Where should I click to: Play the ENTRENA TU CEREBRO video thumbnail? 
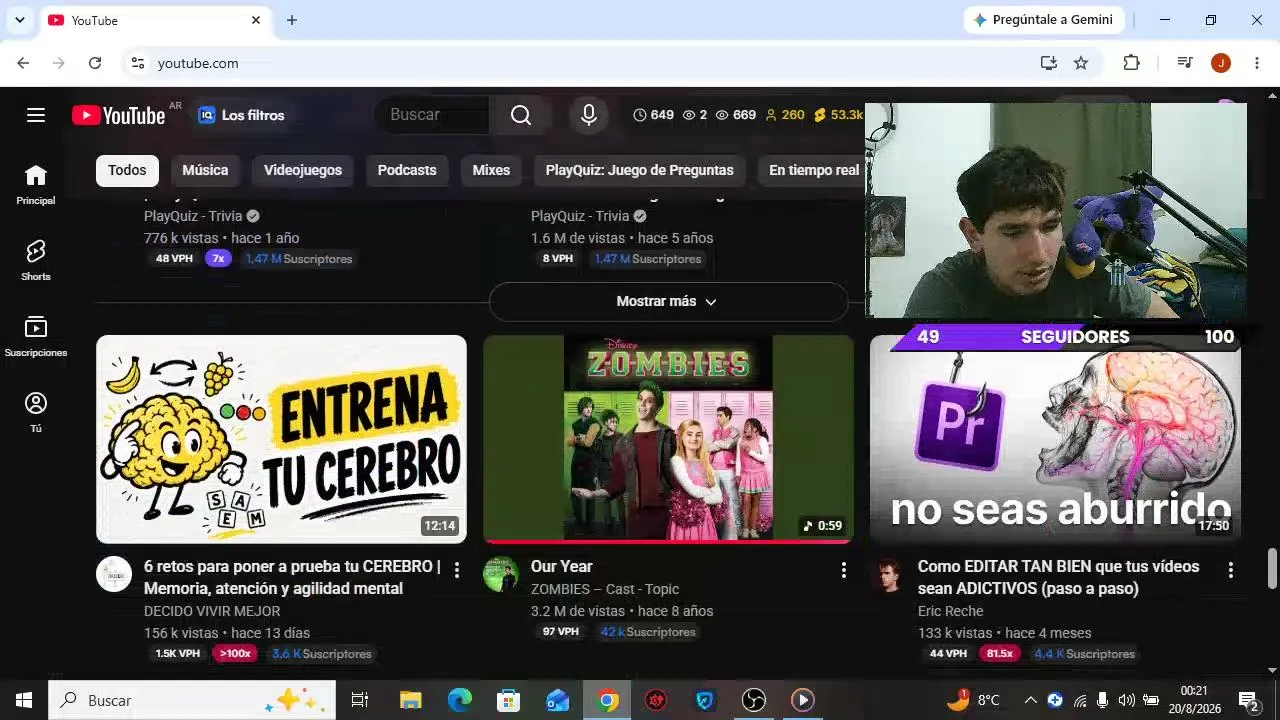click(281, 439)
